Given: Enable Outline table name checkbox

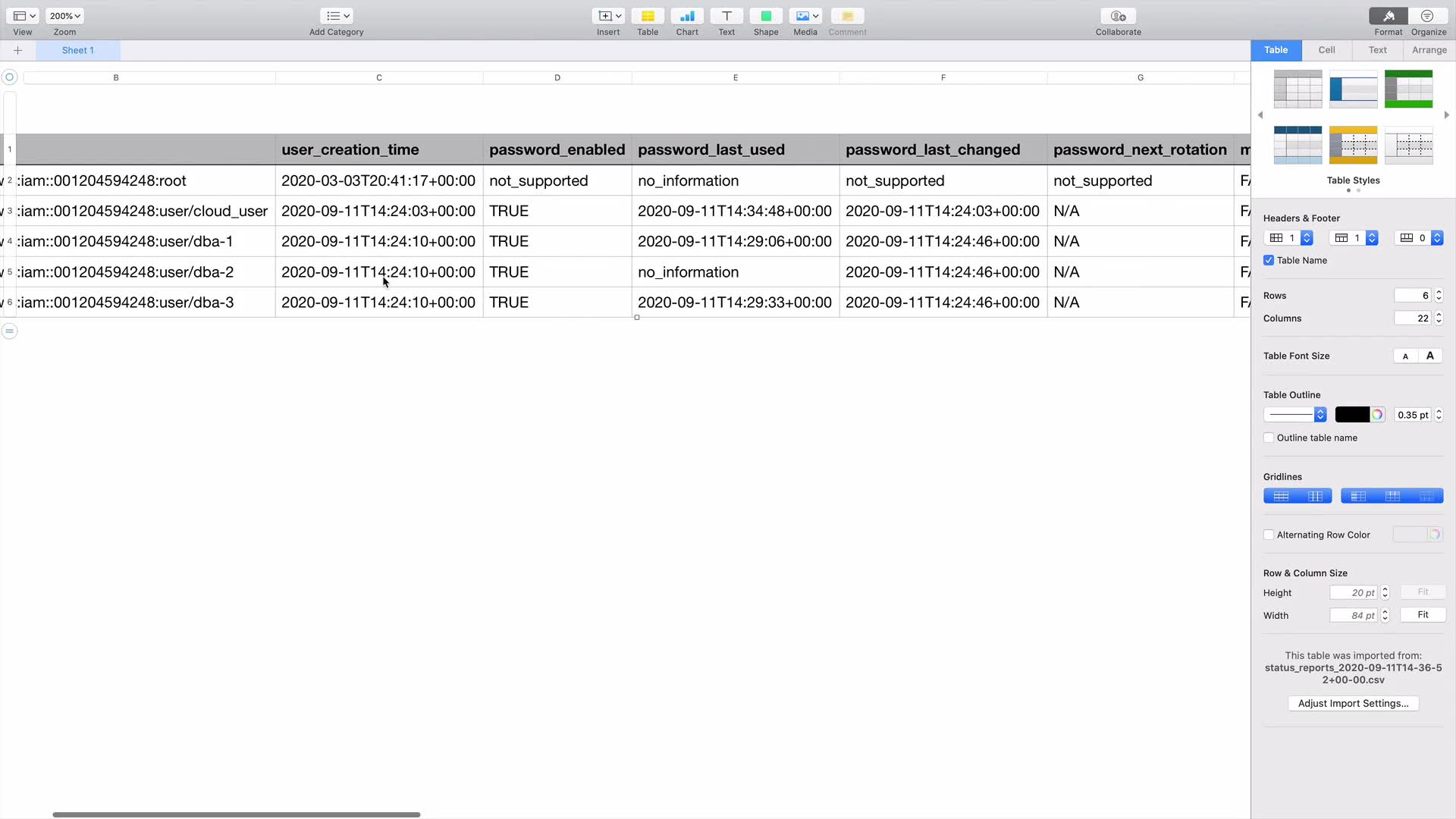Looking at the screenshot, I should point(1269,438).
